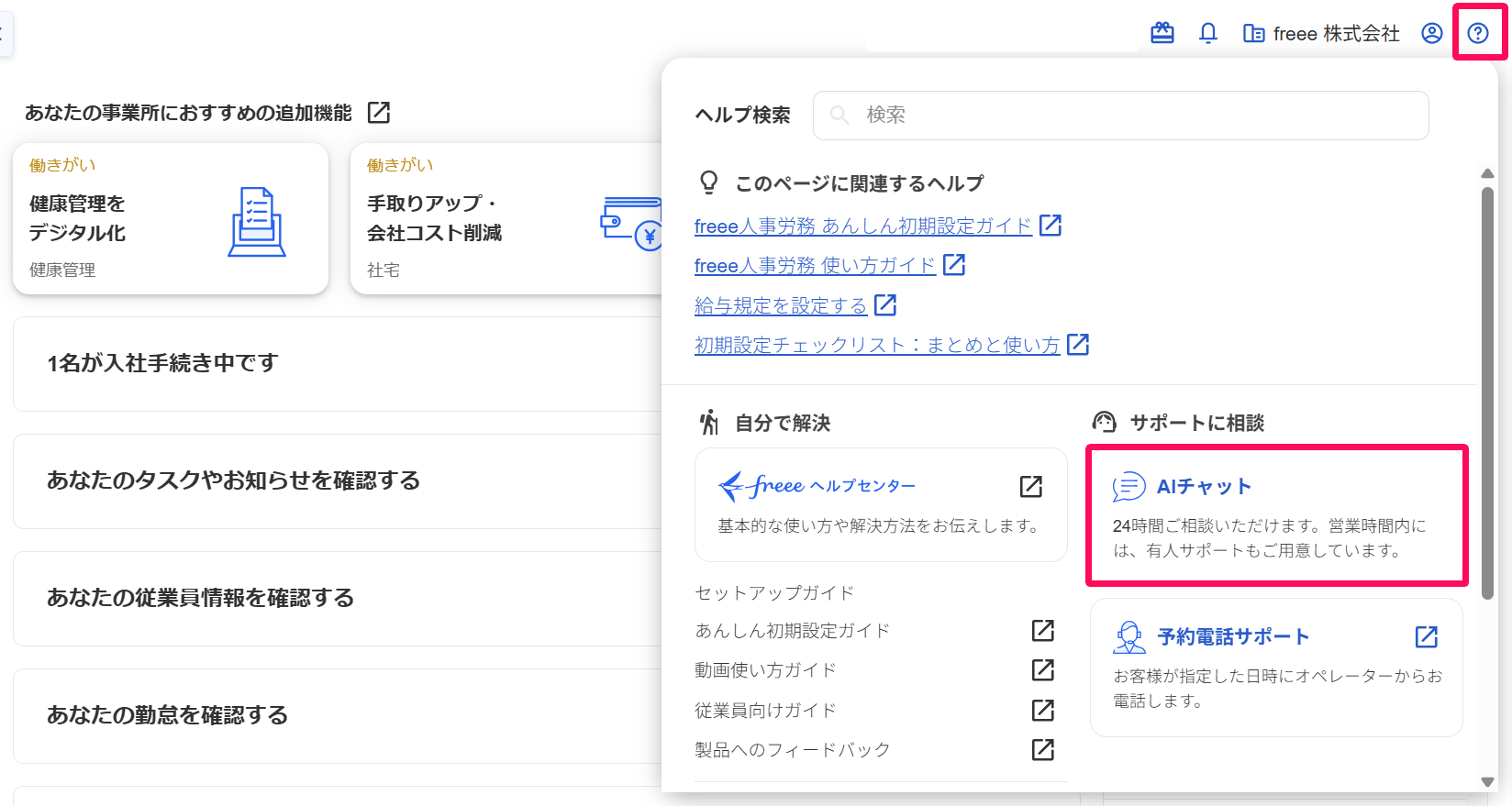Open the notifications bell
The image size is (1512, 806).
click(x=1208, y=34)
